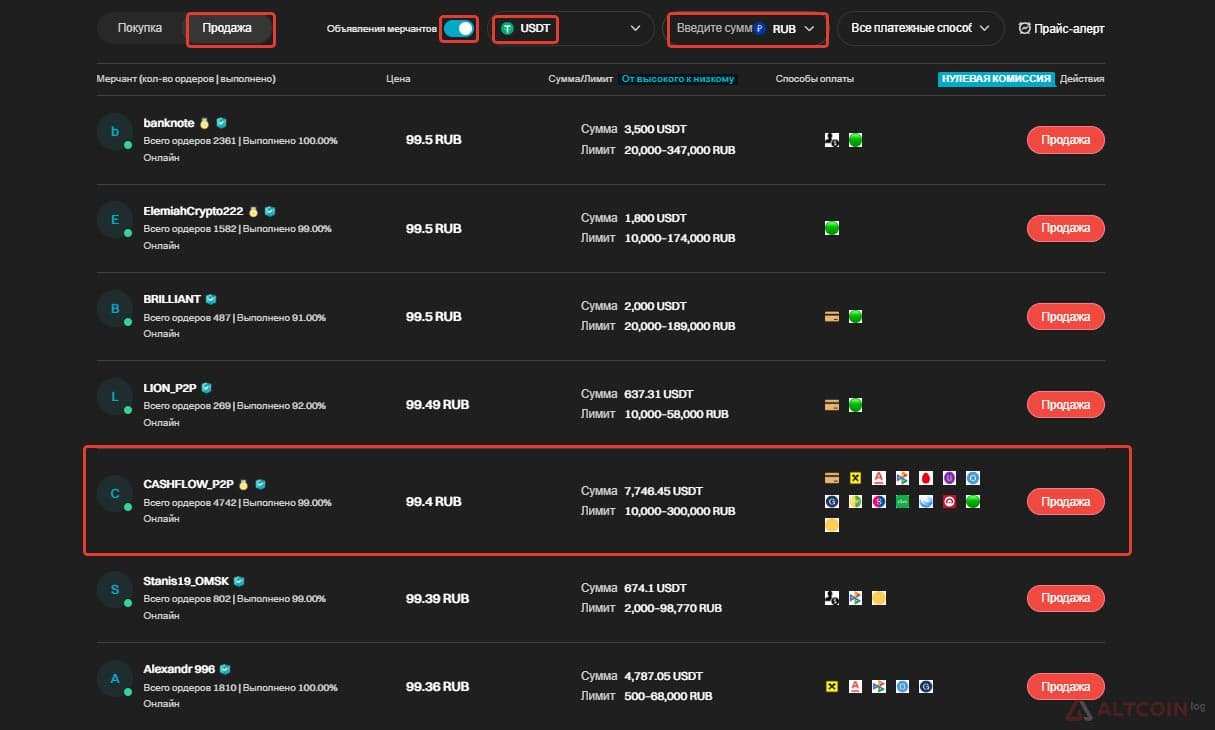
Task: Click Продажа button in Stanis19_OMSK row
Action: 1066,598
